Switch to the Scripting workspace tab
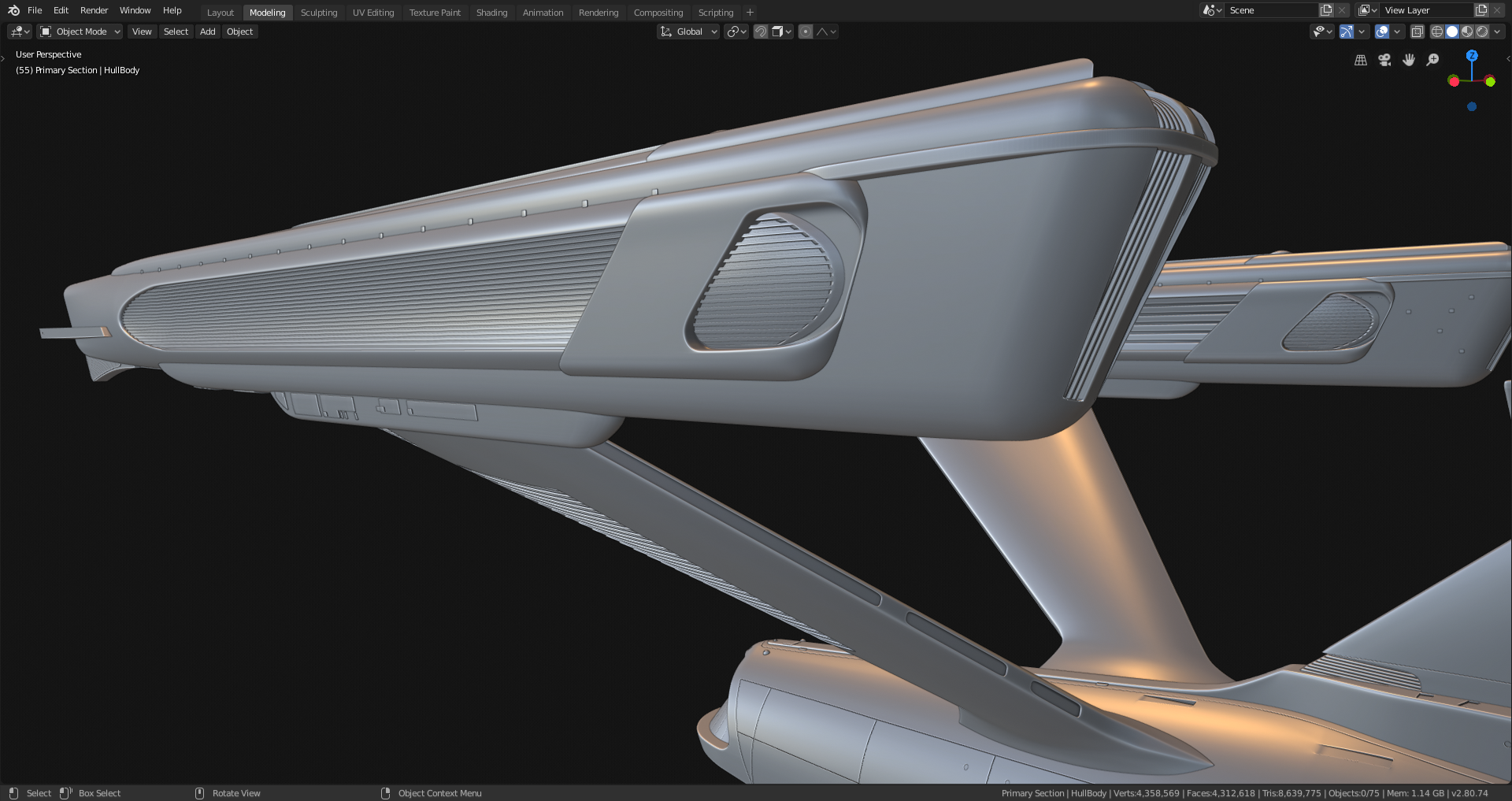1512x801 pixels. point(716,13)
